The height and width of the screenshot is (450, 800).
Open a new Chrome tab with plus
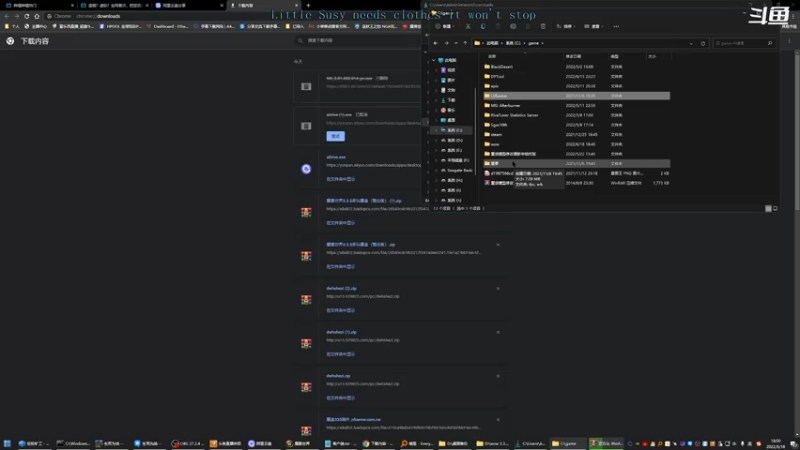point(308,5)
